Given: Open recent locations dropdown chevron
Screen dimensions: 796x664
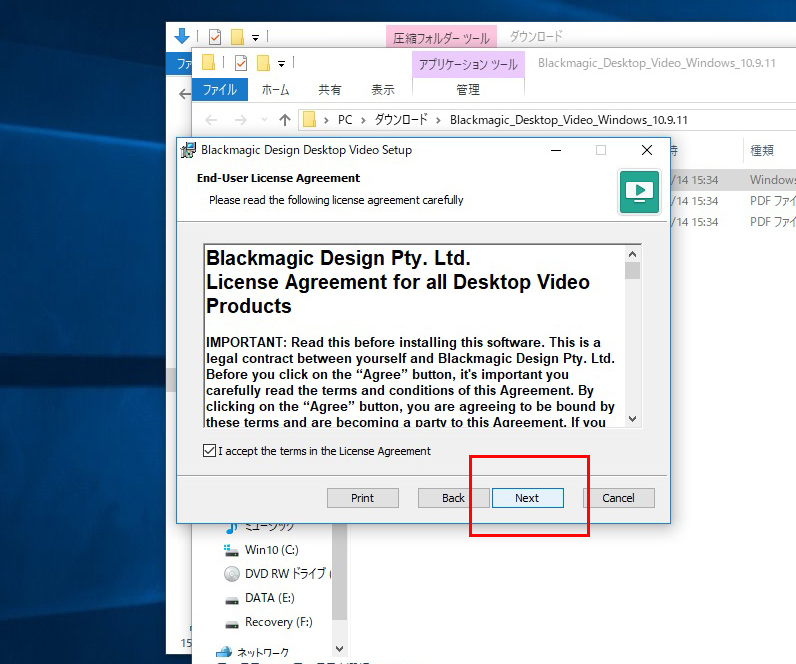Looking at the screenshot, I should click(x=264, y=120).
